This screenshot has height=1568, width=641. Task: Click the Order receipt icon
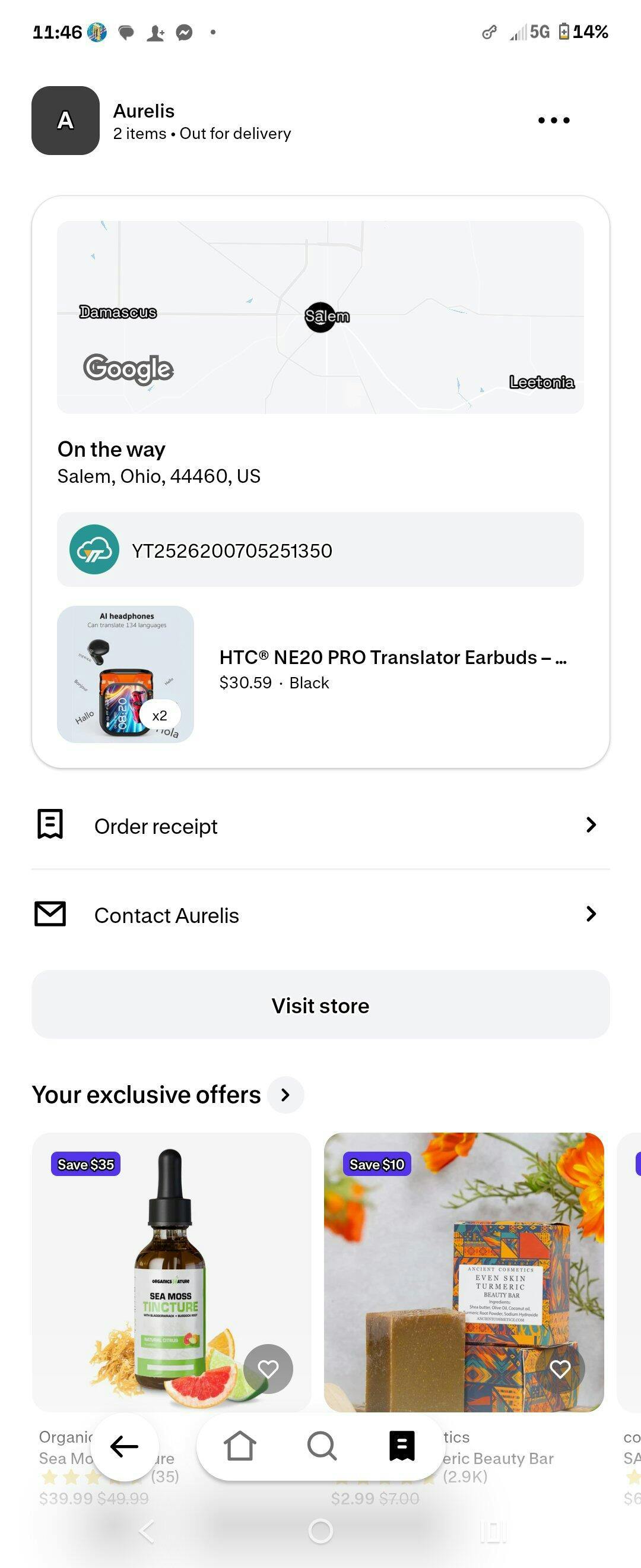pyautogui.click(x=50, y=824)
